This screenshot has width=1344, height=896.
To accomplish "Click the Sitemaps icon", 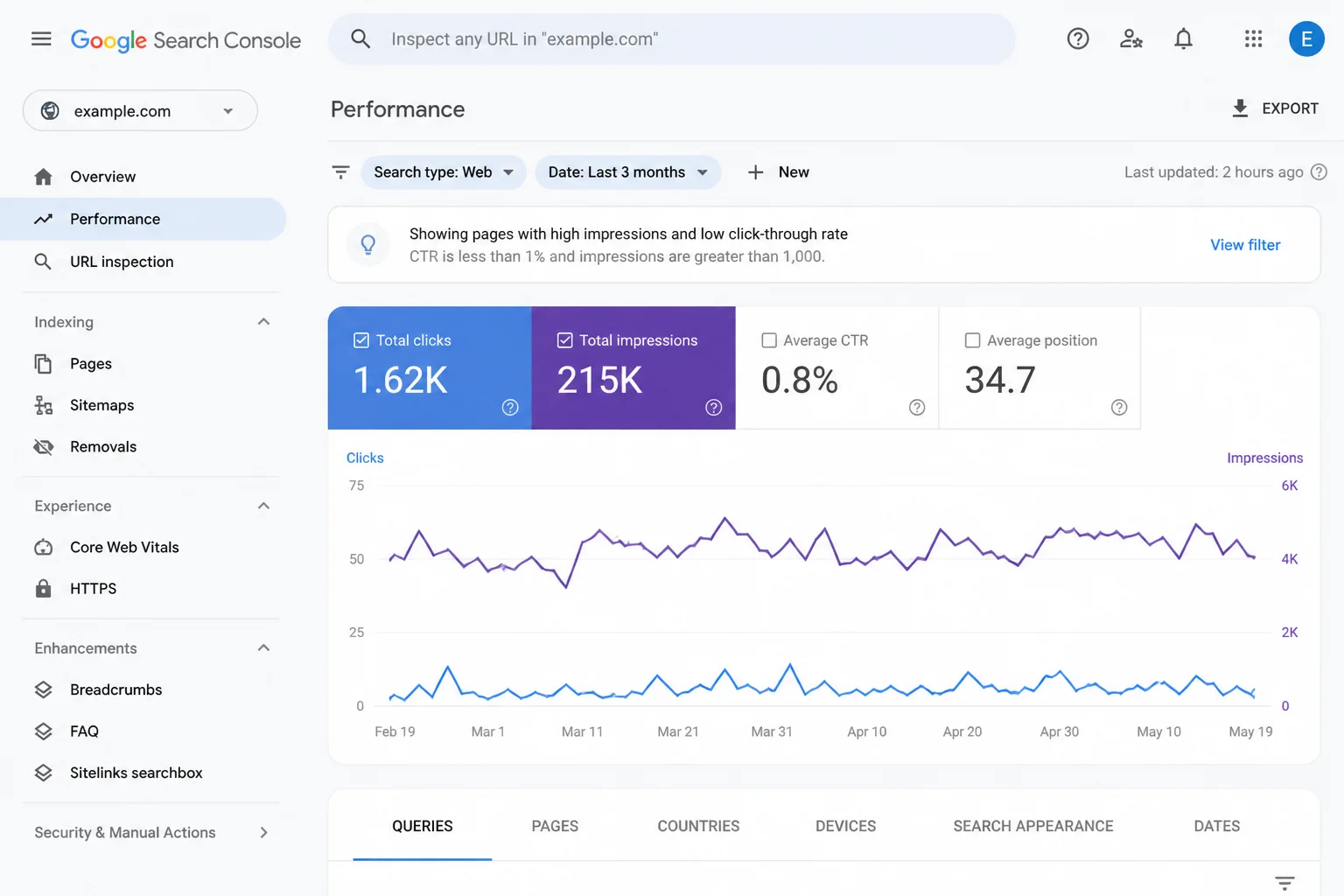I will (43, 405).
